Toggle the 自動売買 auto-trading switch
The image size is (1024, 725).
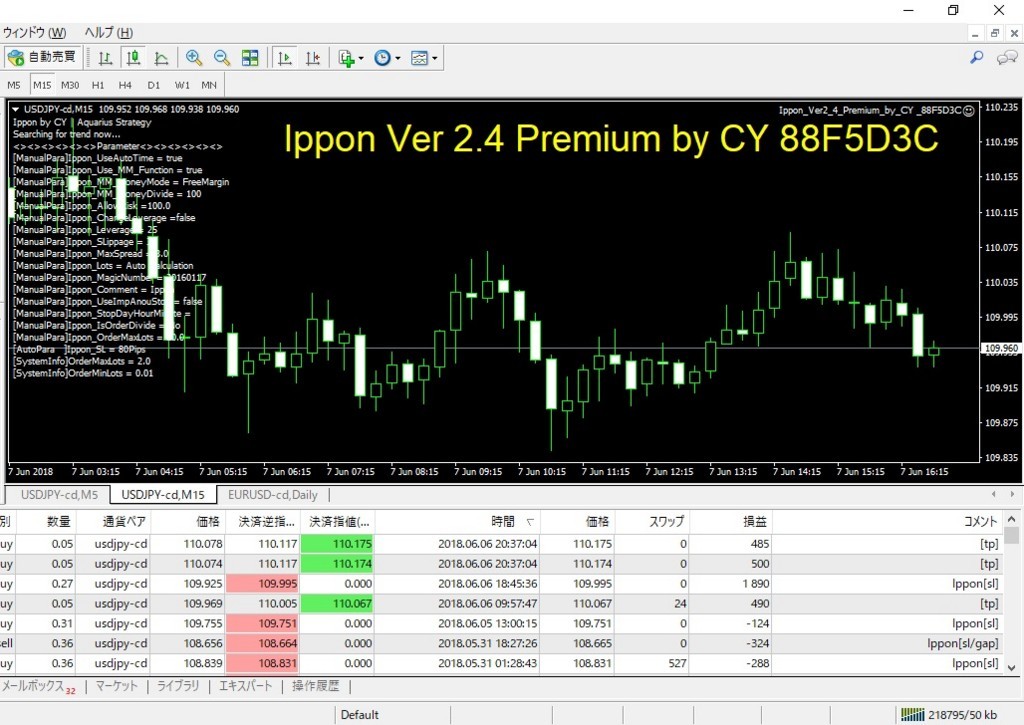click(x=42, y=57)
